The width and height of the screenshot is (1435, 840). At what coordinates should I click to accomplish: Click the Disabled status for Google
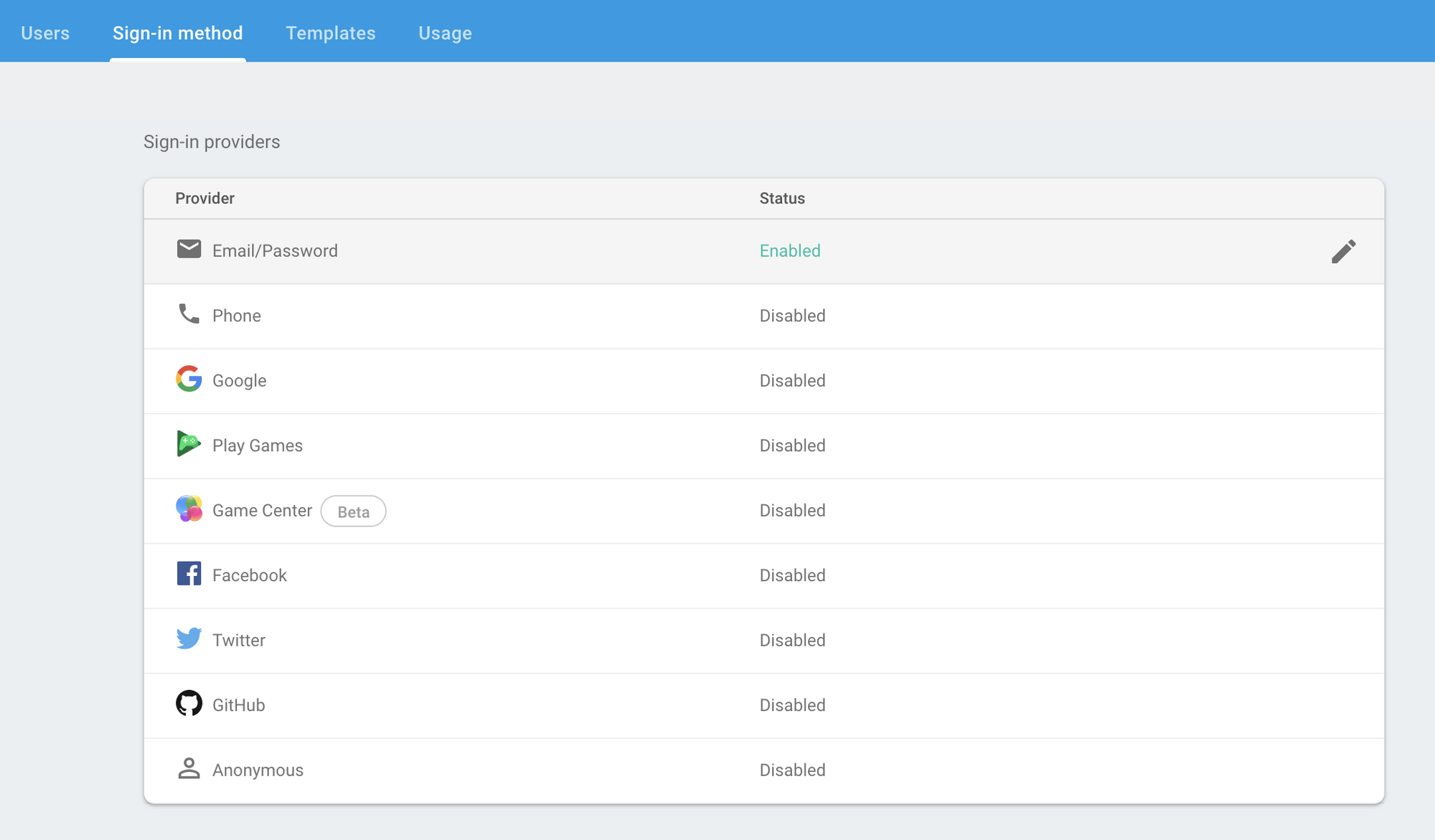click(792, 381)
